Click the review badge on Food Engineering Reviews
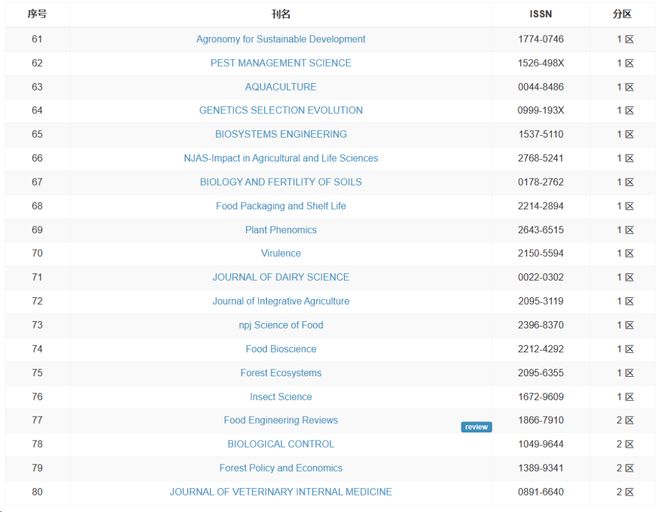The height and width of the screenshot is (512, 660). point(476,427)
